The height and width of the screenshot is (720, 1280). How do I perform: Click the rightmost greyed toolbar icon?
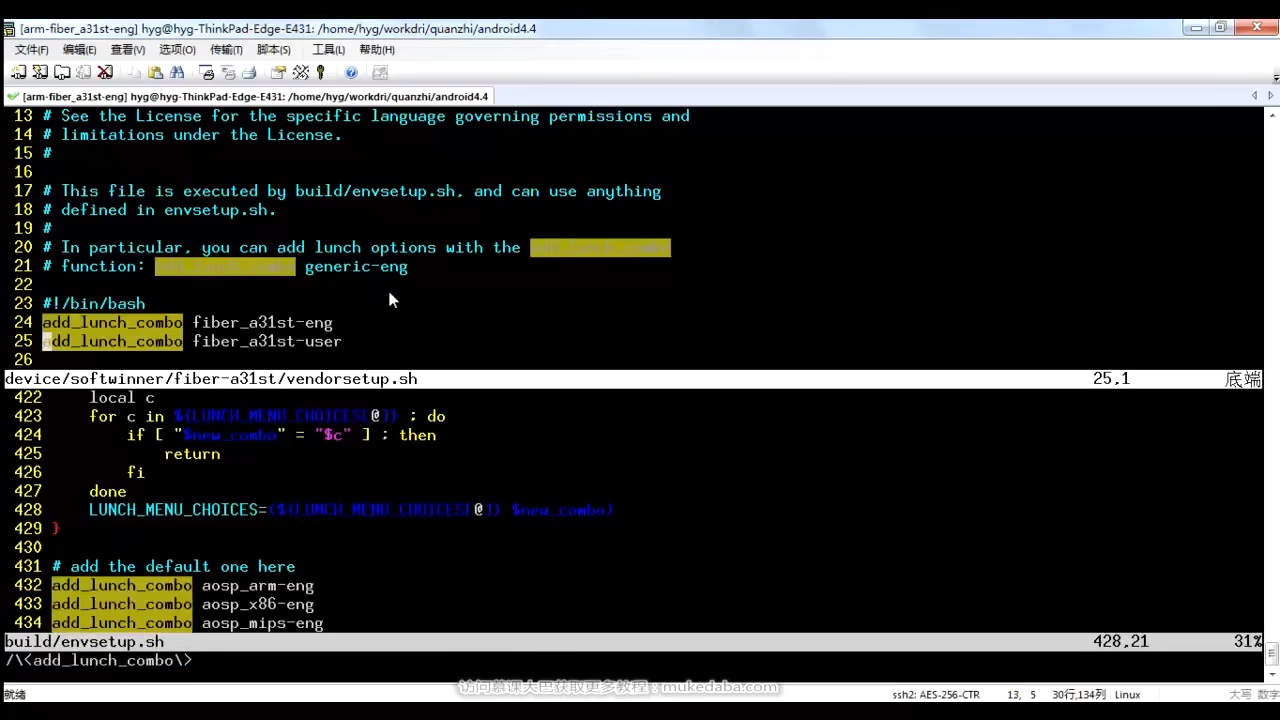click(x=380, y=72)
